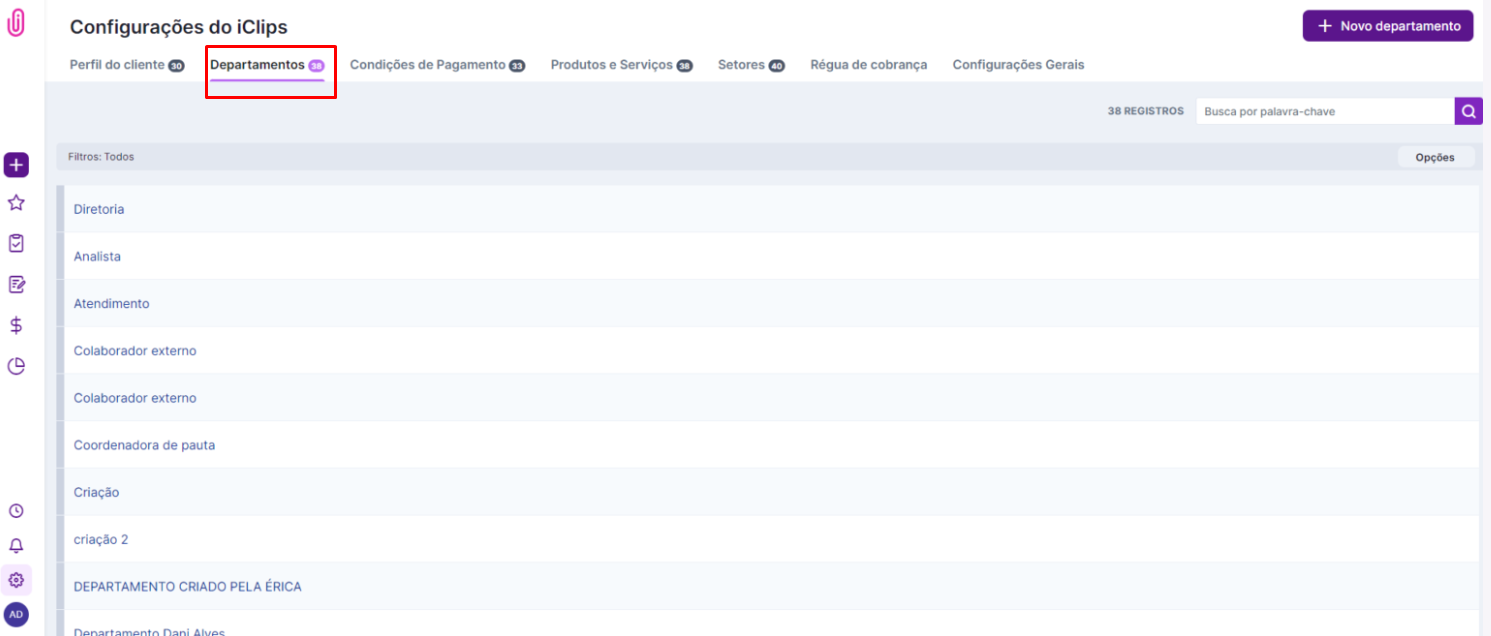1491x636 pixels.
Task: Select the Coordenadora de pauta row
Action: click(x=144, y=445)
